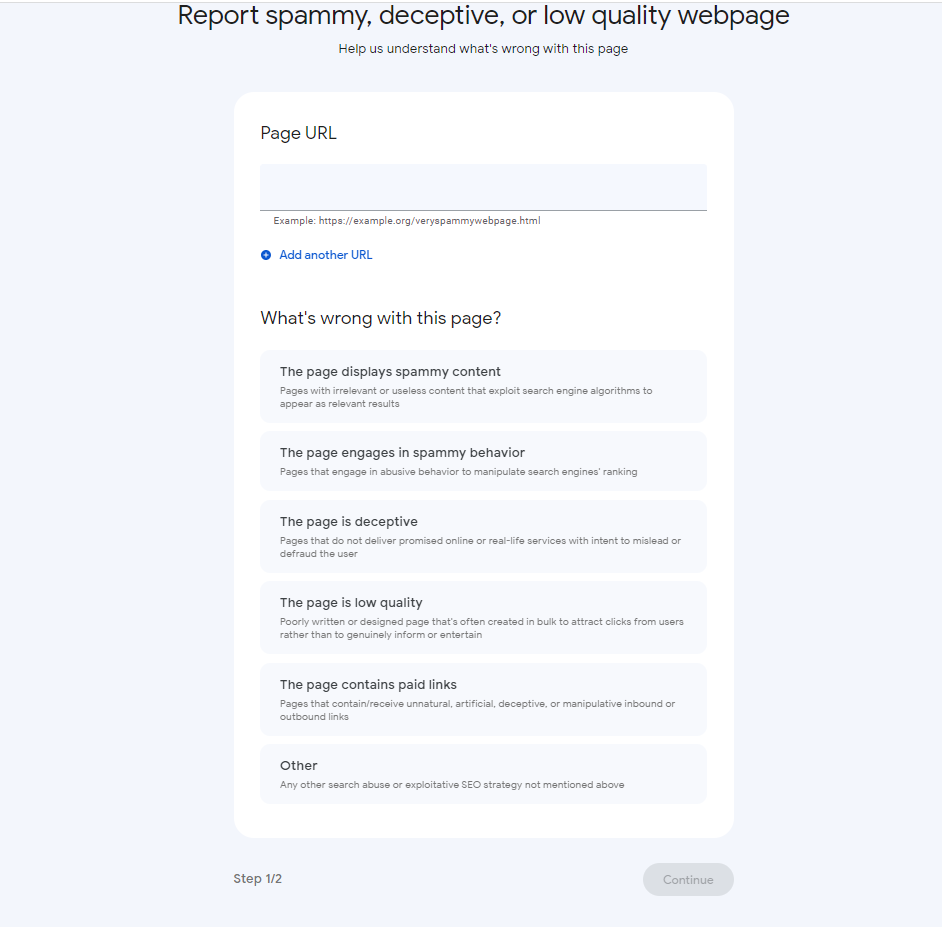
Task: Select "The page is deceptive" option
Action: 483,536
